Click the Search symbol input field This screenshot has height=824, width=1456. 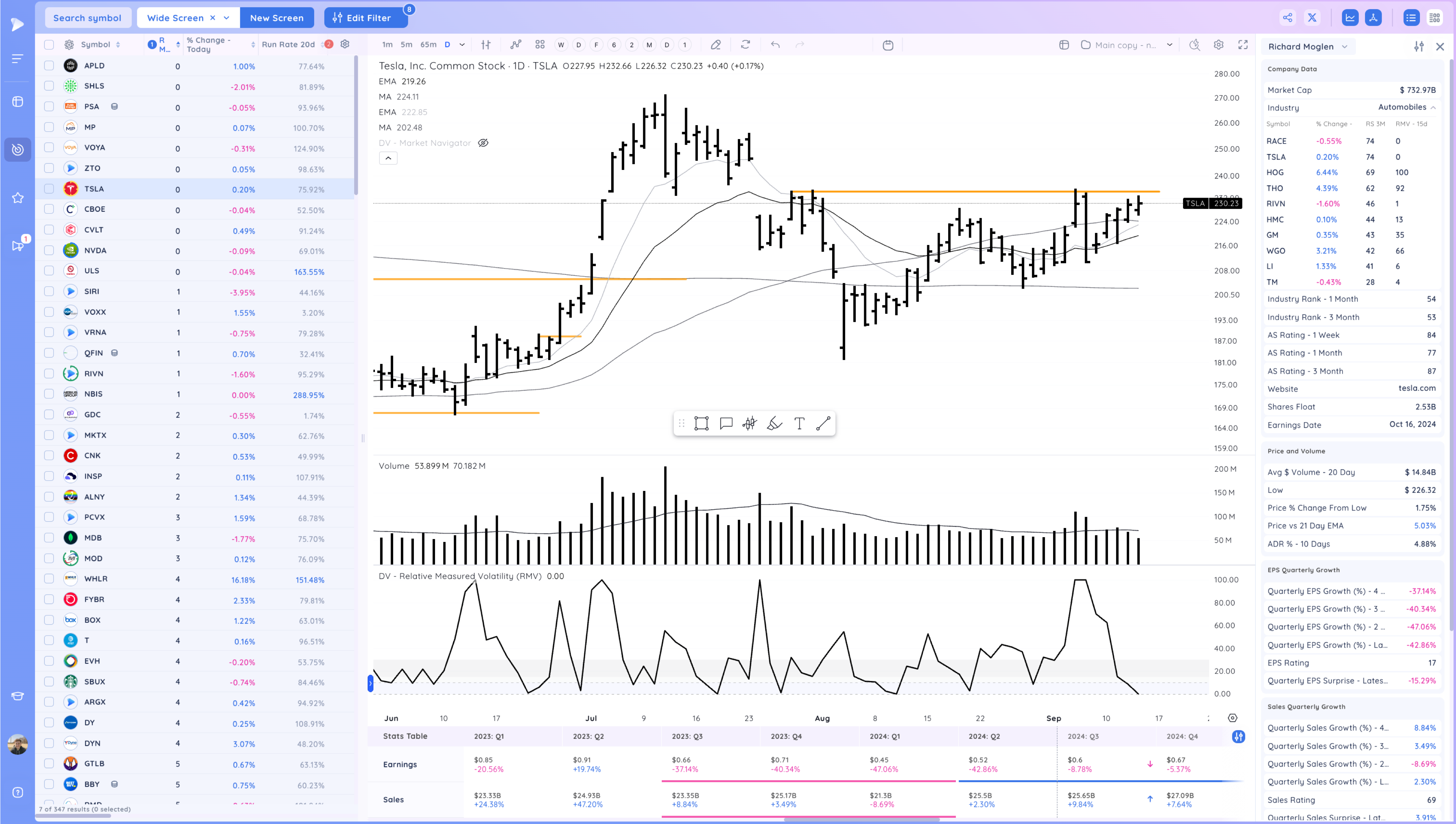pos(88,17)
